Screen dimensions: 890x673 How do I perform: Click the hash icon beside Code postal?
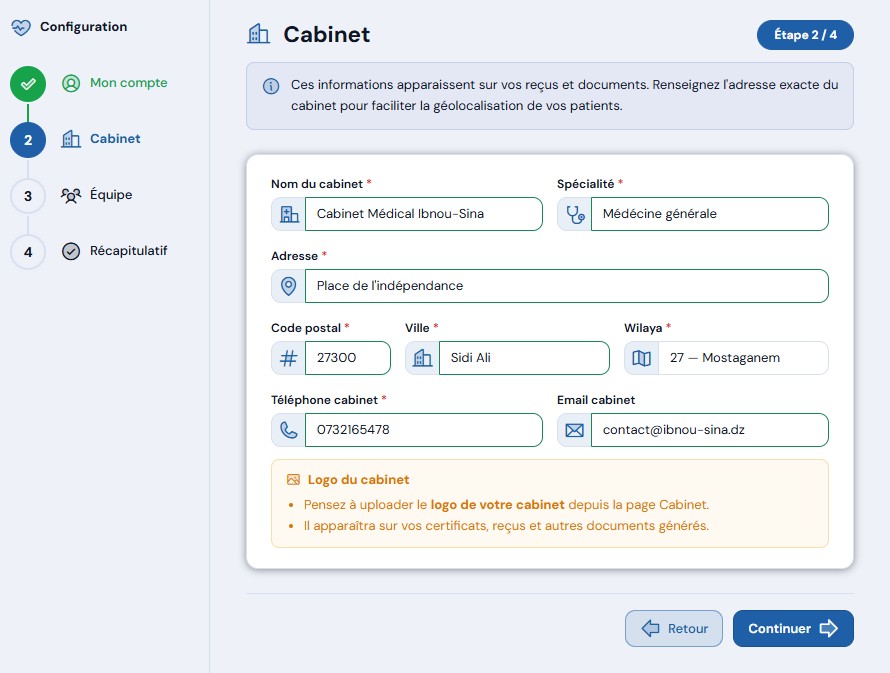[x=288, y=358]
